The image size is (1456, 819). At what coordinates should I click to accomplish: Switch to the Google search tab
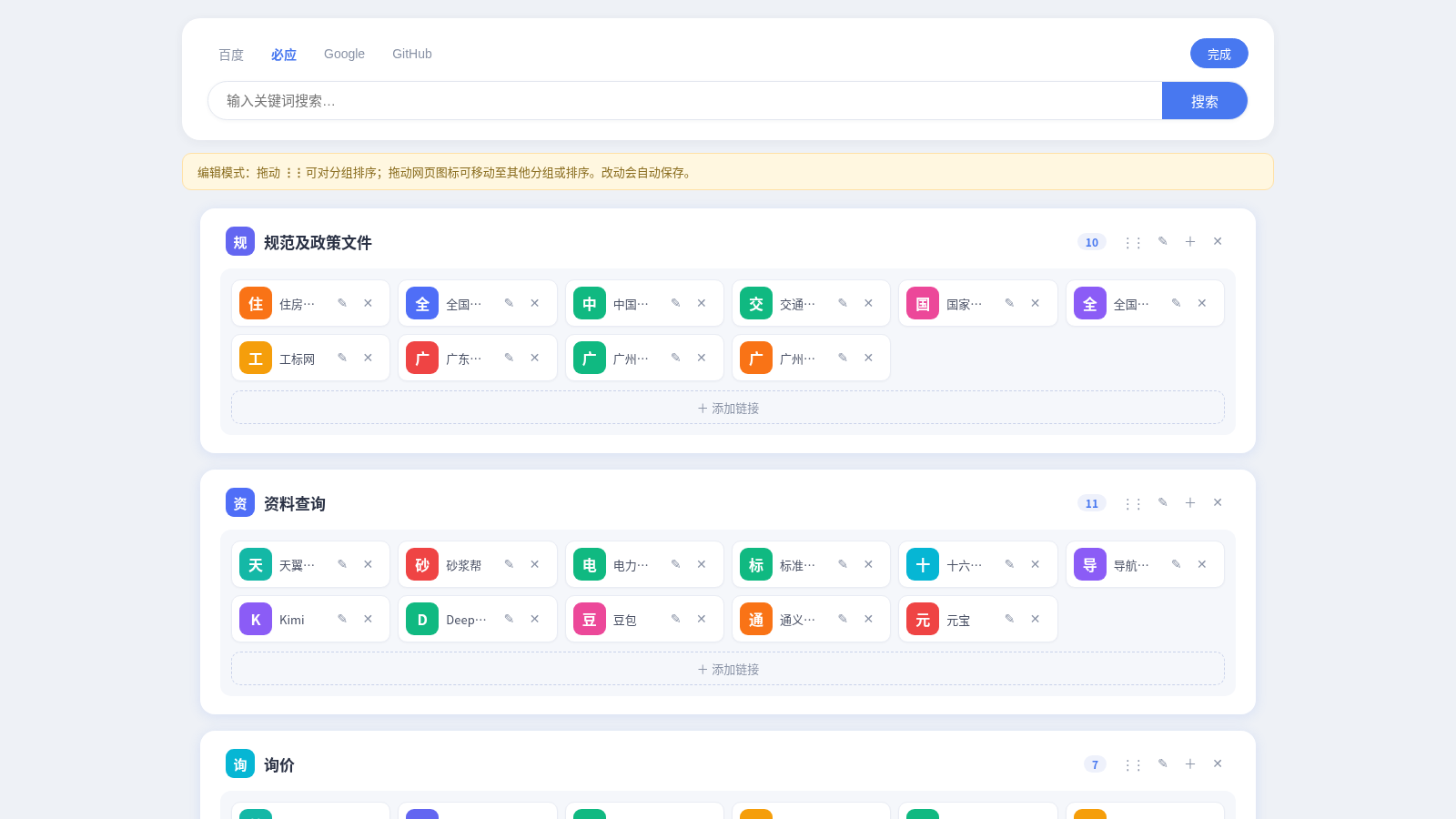344,55
